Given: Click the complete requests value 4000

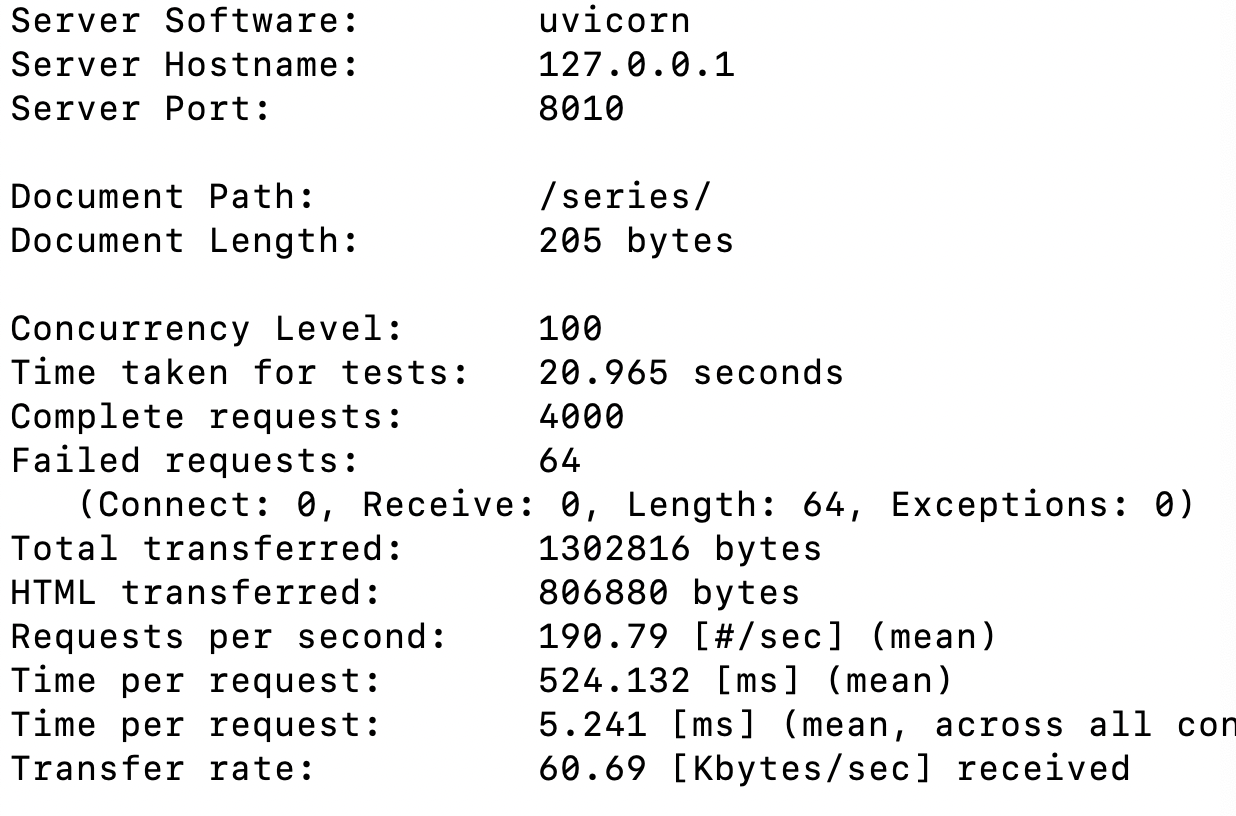Looking at the screenshot, I should tap(581, 417).
